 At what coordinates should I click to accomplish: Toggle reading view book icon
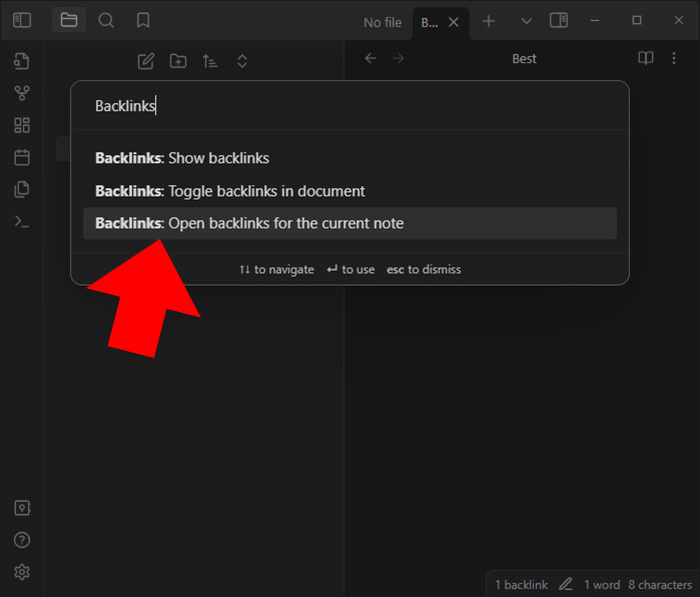point(646,58)
